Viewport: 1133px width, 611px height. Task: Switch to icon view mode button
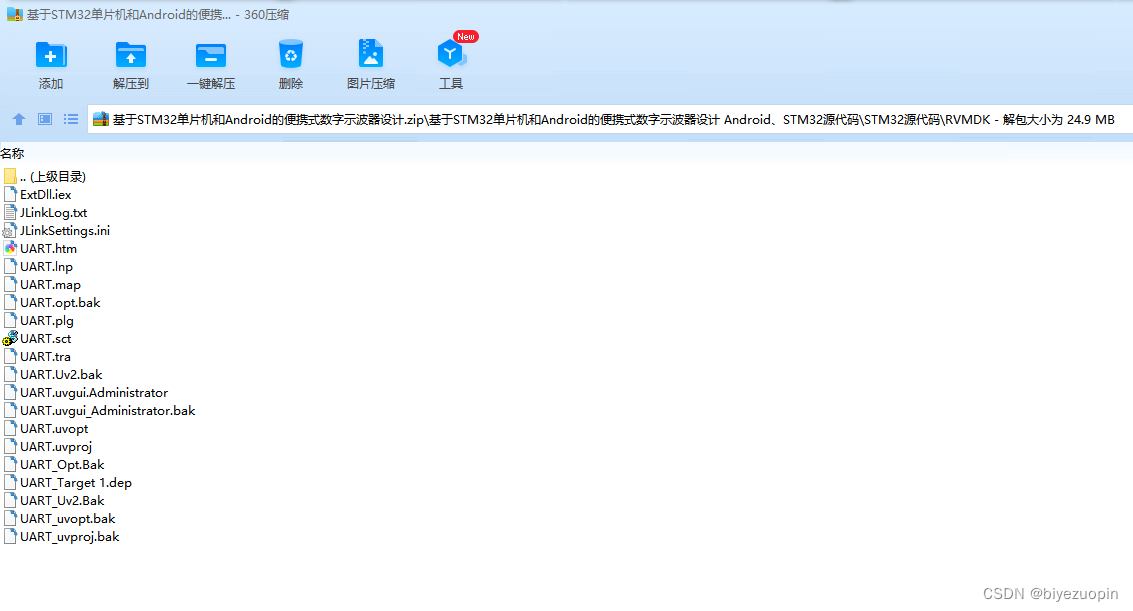click(x=45, y=119)
